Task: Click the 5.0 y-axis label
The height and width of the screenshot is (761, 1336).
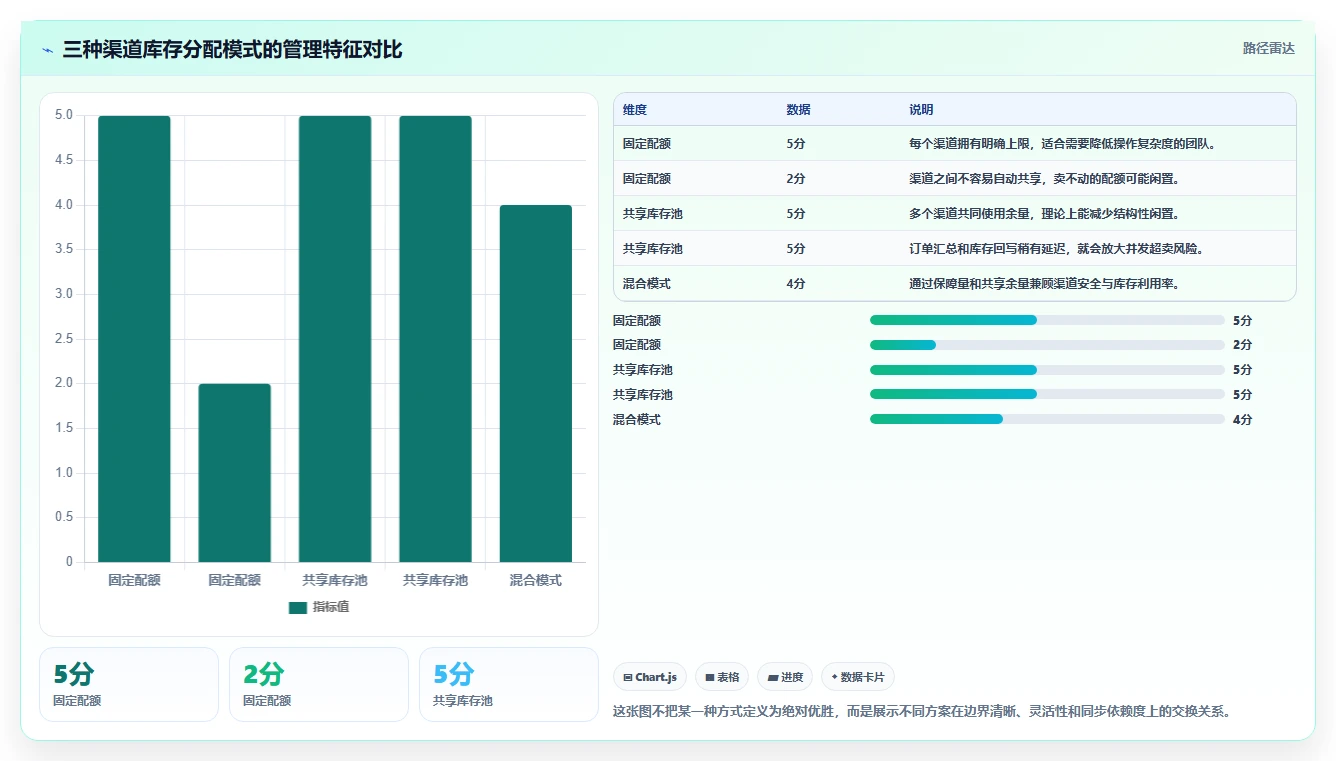Action: pyautogui.click(x=64, y=115)
